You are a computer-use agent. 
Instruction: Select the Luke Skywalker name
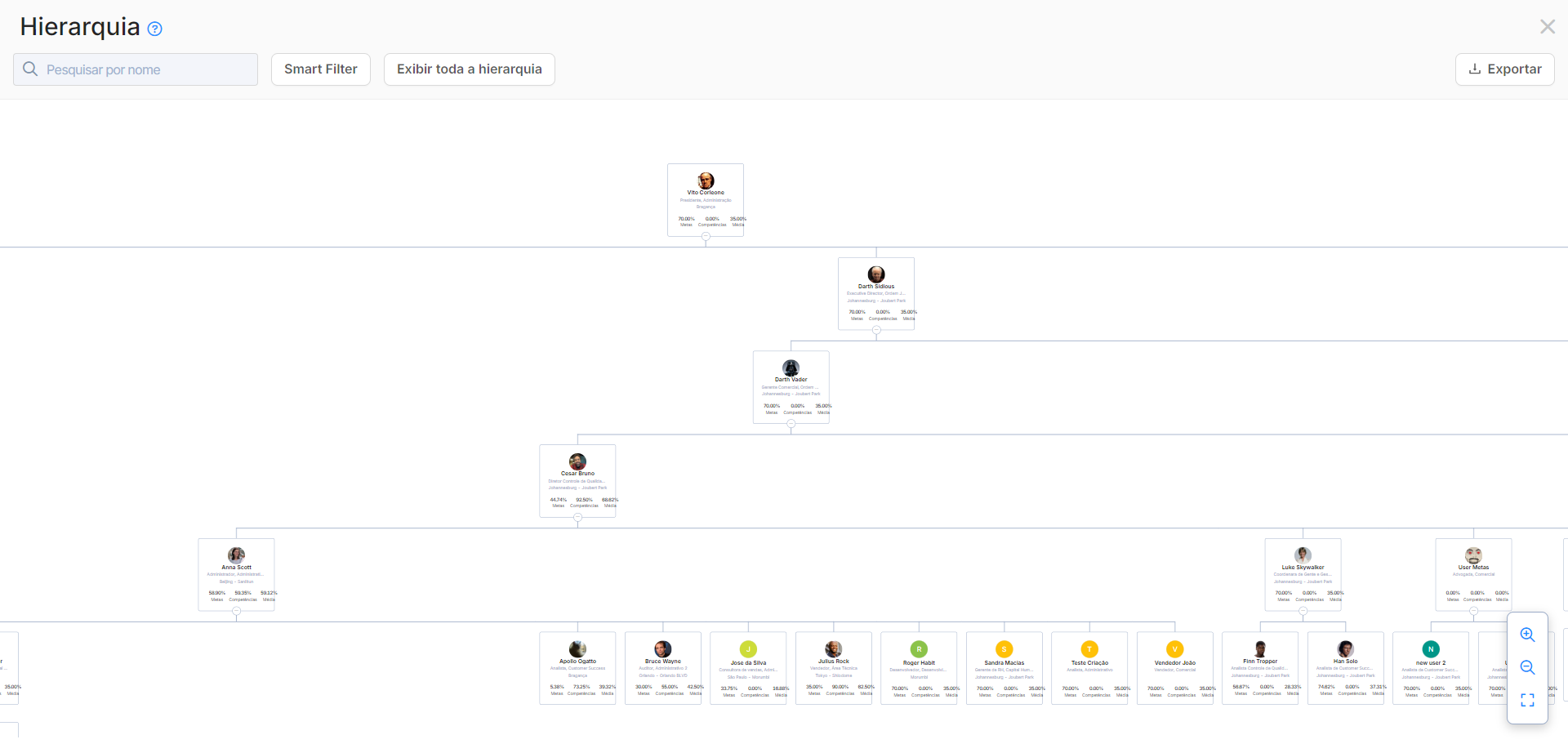[1303, 568]
